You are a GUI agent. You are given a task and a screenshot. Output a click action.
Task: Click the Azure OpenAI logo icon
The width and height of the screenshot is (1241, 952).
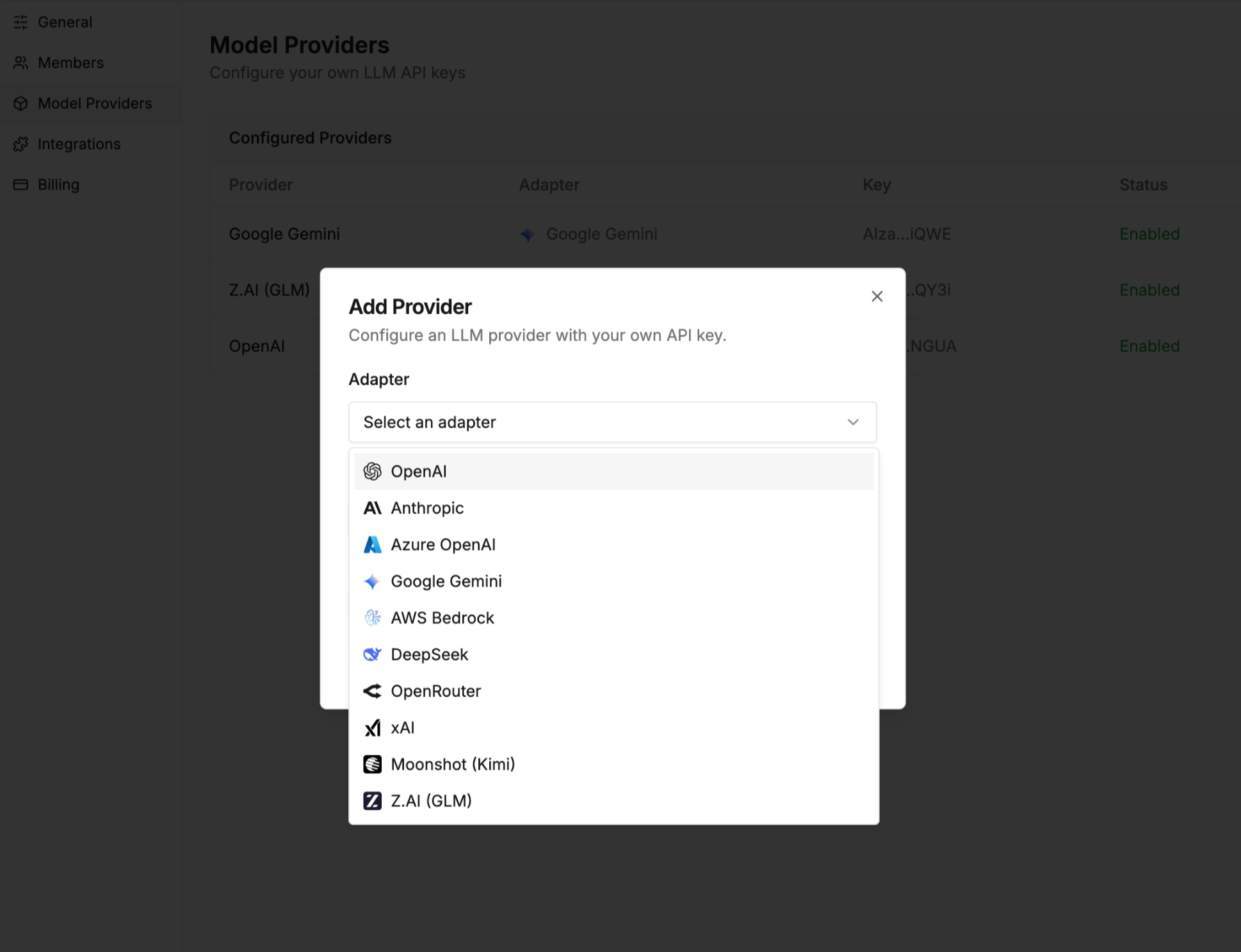coord(372,544)
